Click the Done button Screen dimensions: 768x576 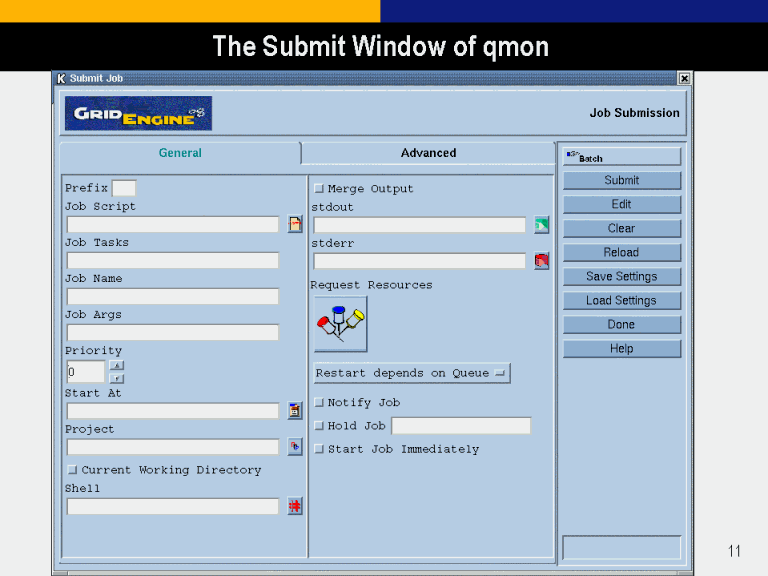pos(622,324)
